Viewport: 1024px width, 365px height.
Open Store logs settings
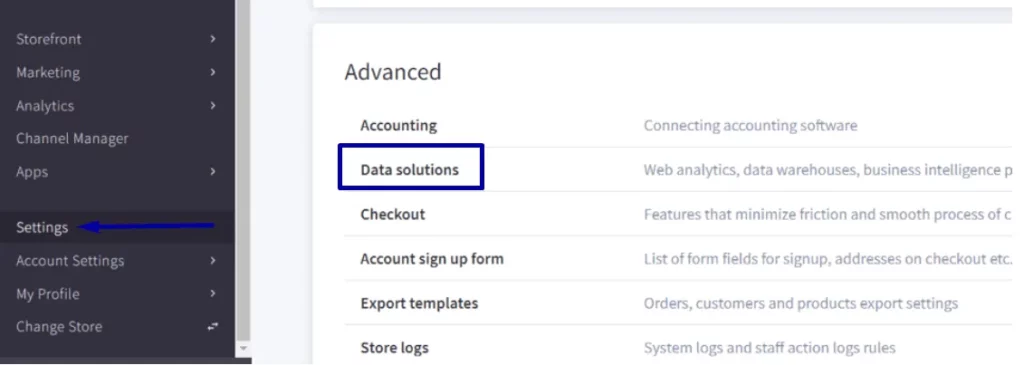click(394, 348)
